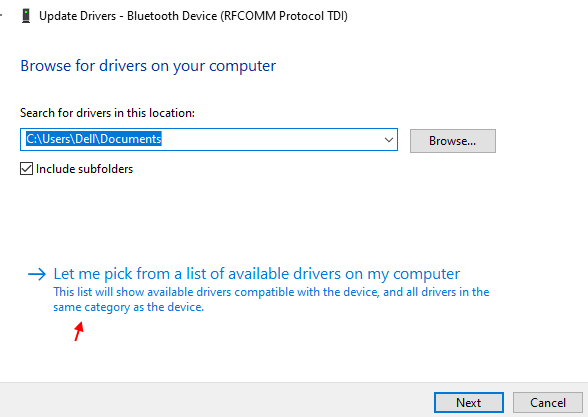Screen dimensions: 588x417
Task: Click the 'This list will show available drivers' description
Action: point(271,292)
